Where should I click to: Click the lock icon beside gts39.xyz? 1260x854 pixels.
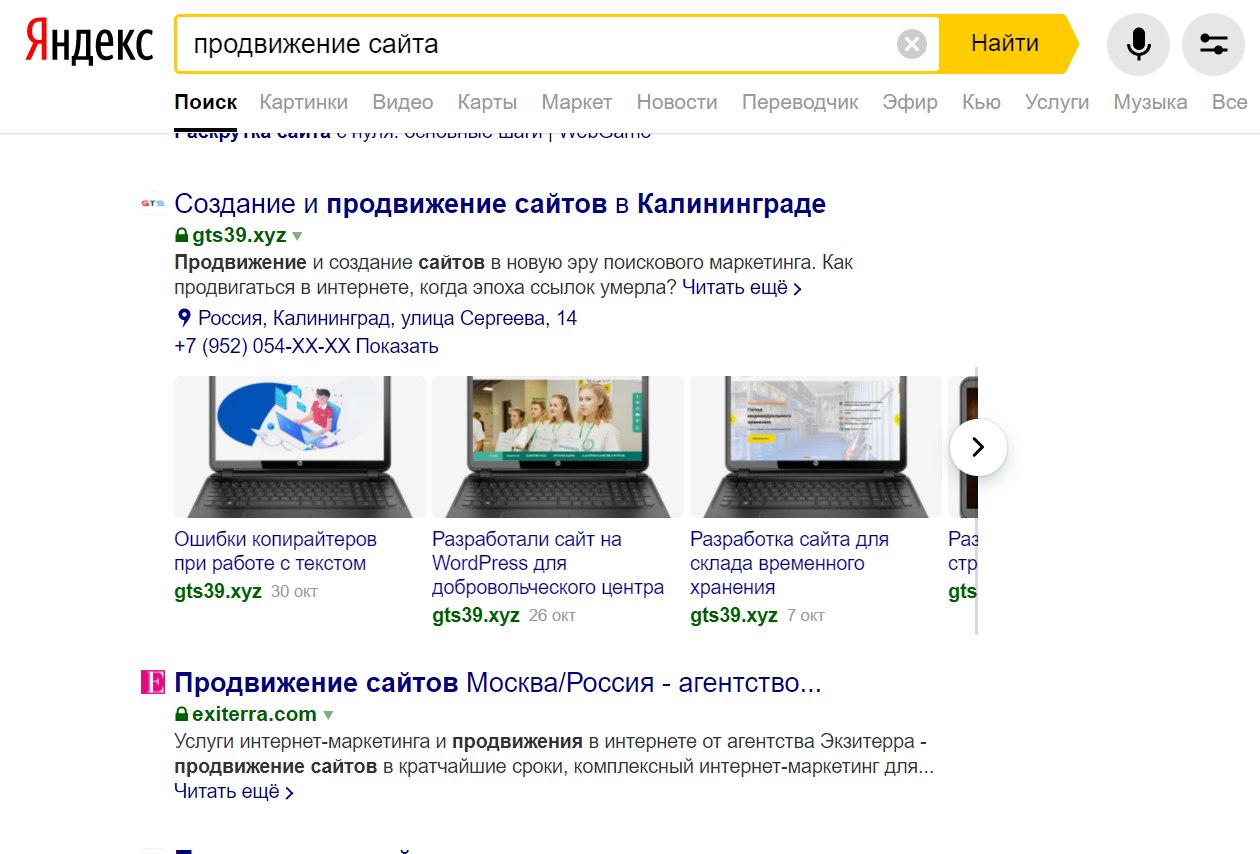click(x=181, y=236)
